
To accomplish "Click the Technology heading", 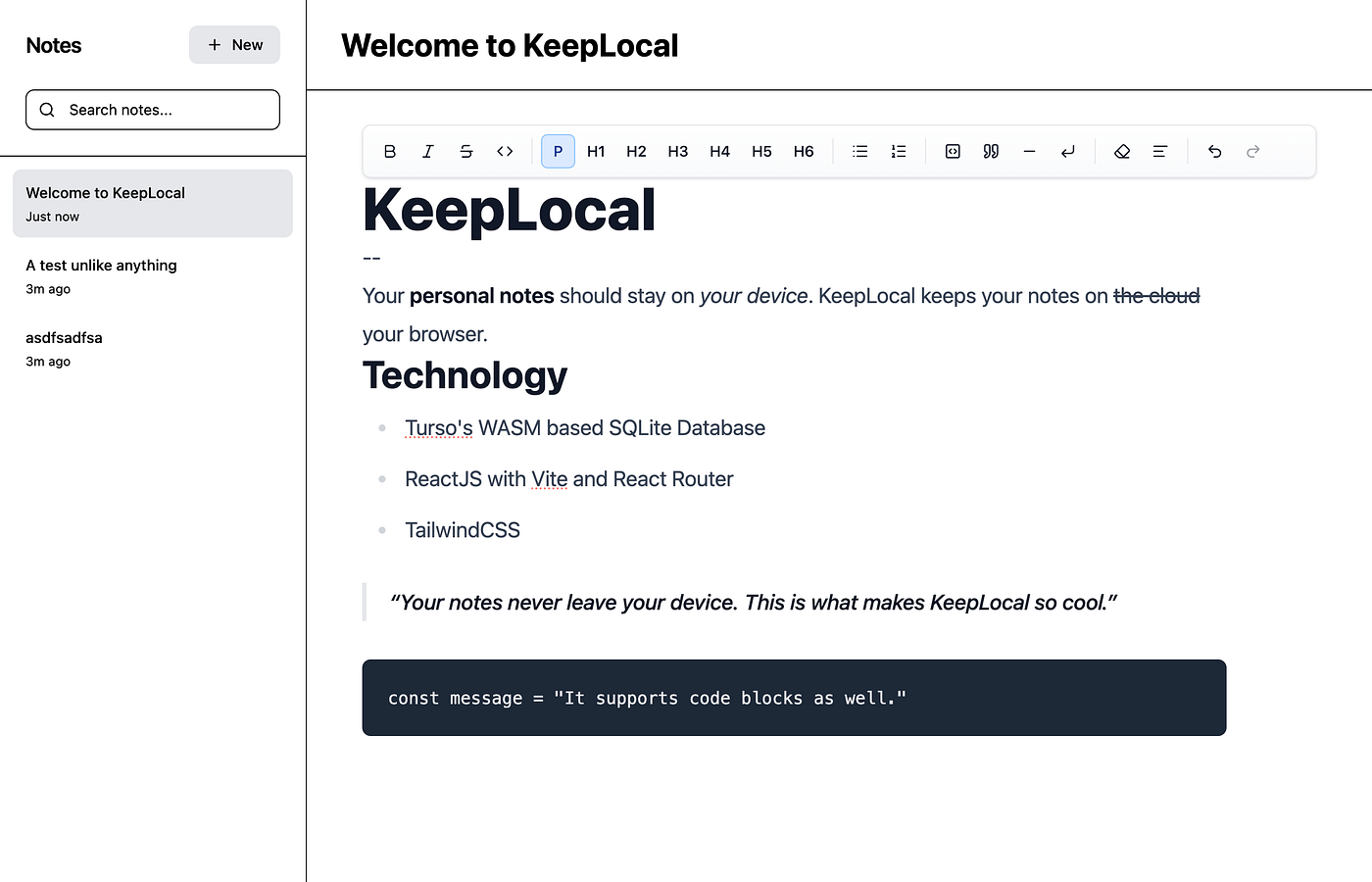I will click(x=465, y=375).
